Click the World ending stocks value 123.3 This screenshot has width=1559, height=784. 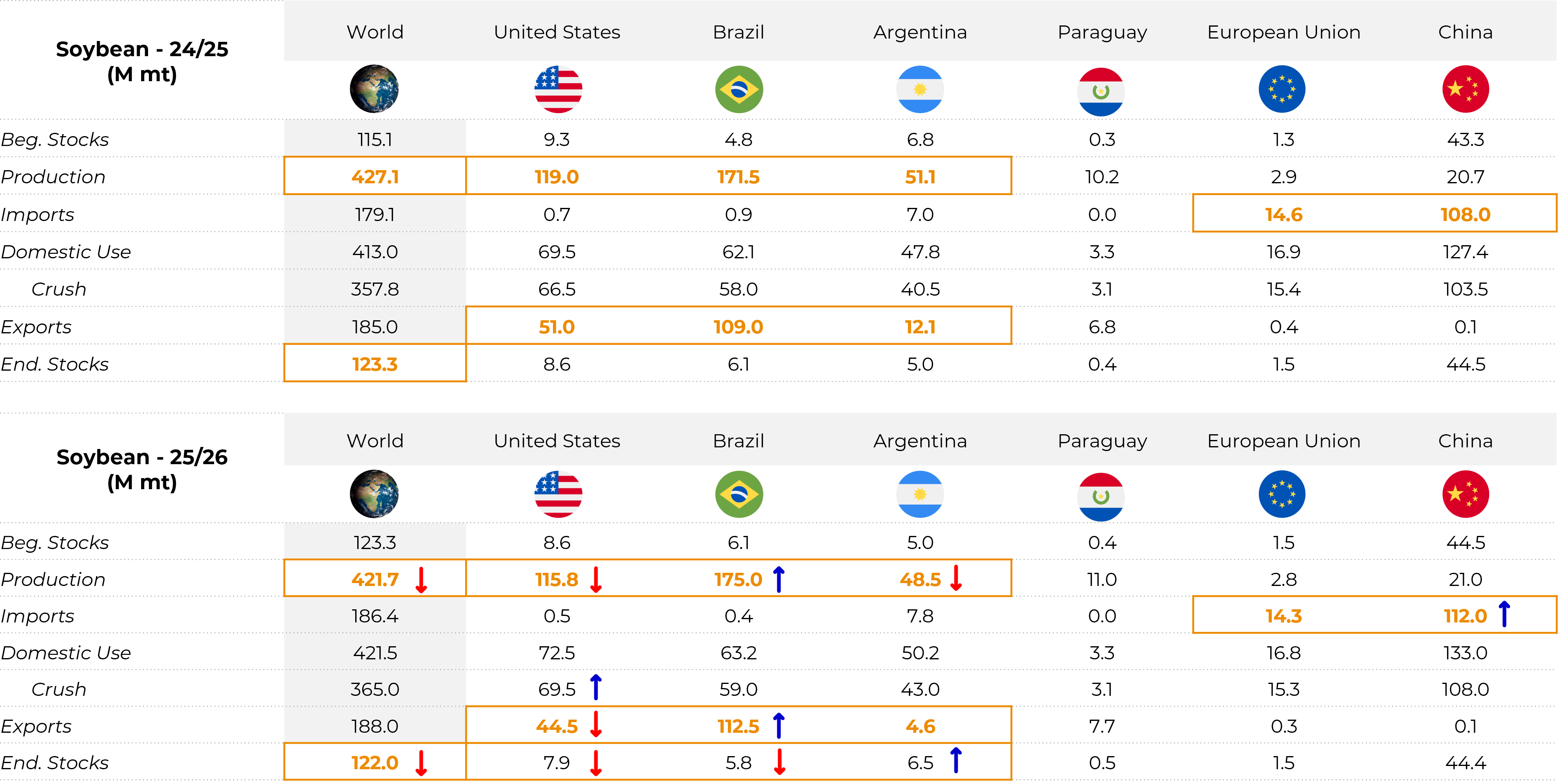pyautogui.click(x=374, y=364)
